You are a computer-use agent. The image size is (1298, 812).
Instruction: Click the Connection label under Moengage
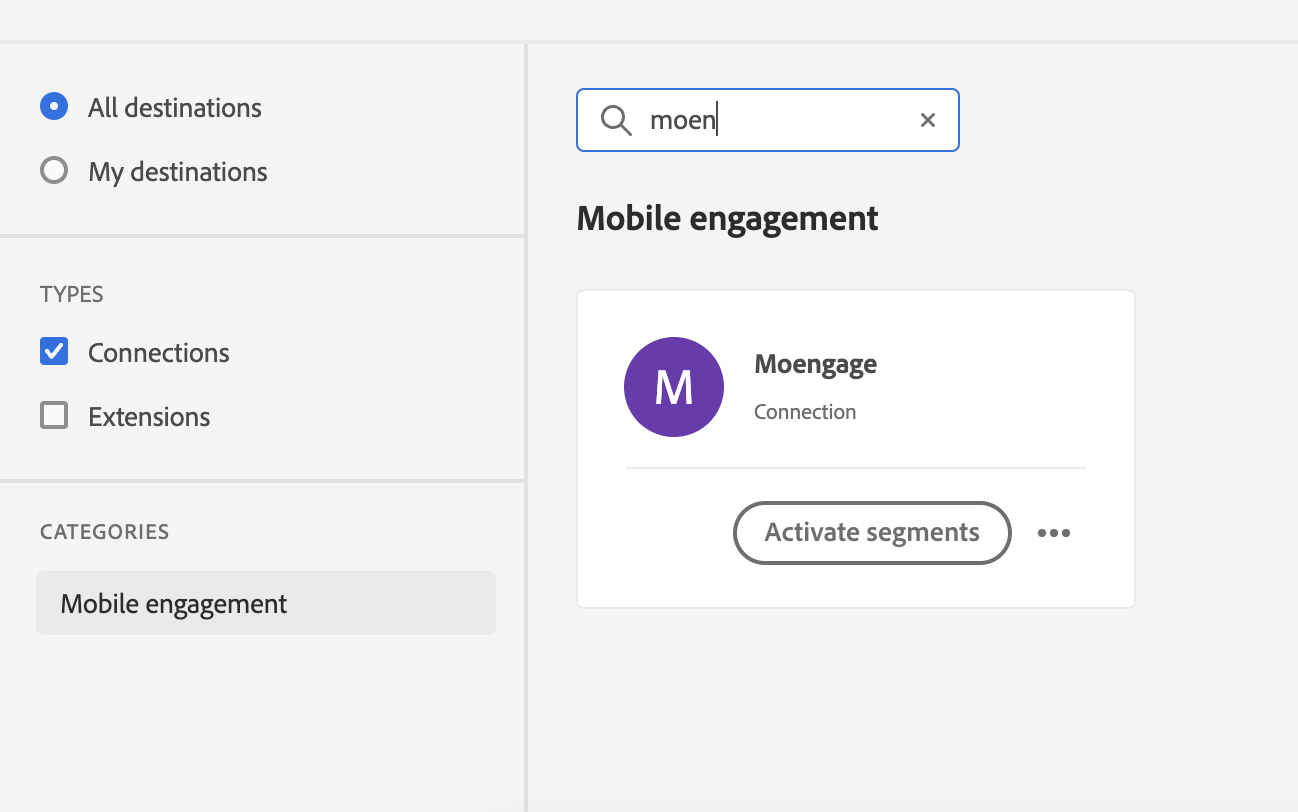[x=805, y=412]
